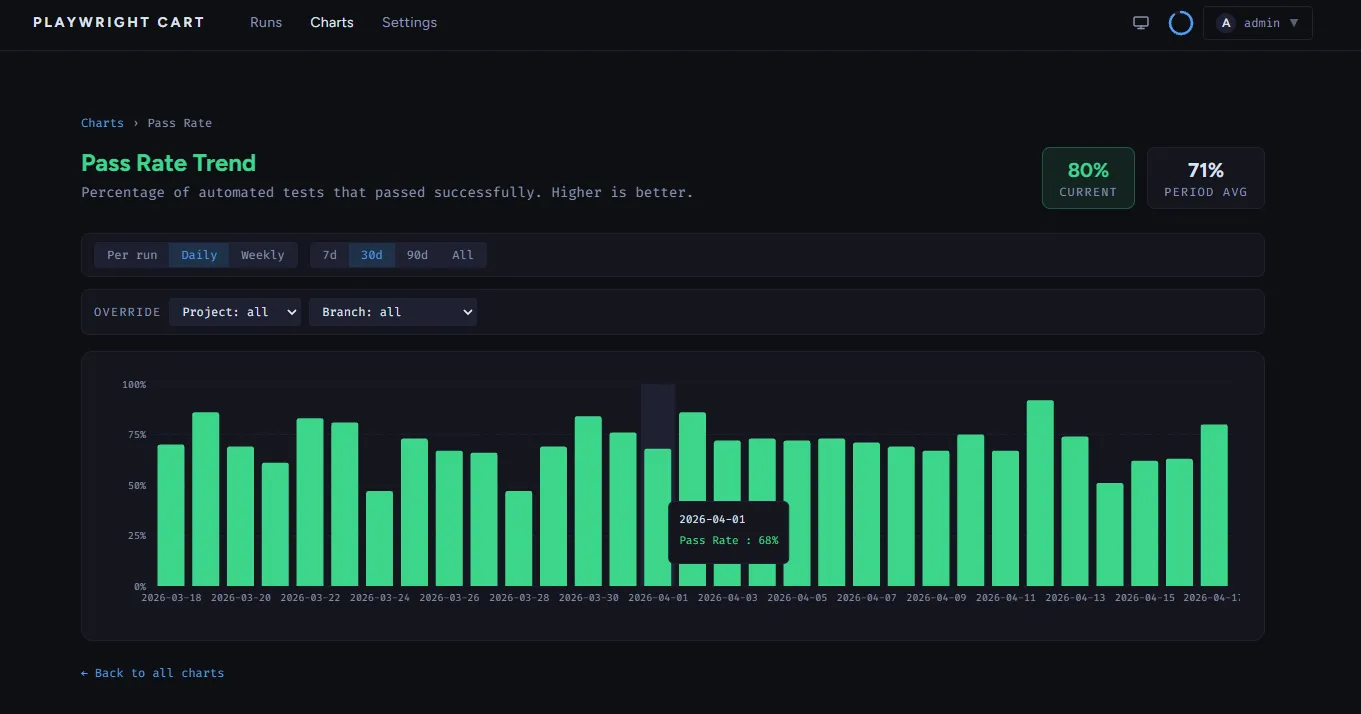Select Weekly grouping
The height and width of the screenshot is (714, 1361).
point(263,255)
